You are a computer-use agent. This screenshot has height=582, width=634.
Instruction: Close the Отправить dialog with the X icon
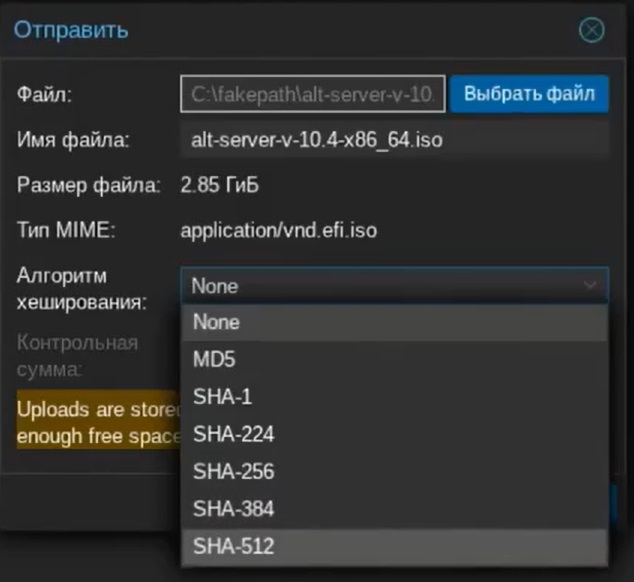tap(592, 30)
